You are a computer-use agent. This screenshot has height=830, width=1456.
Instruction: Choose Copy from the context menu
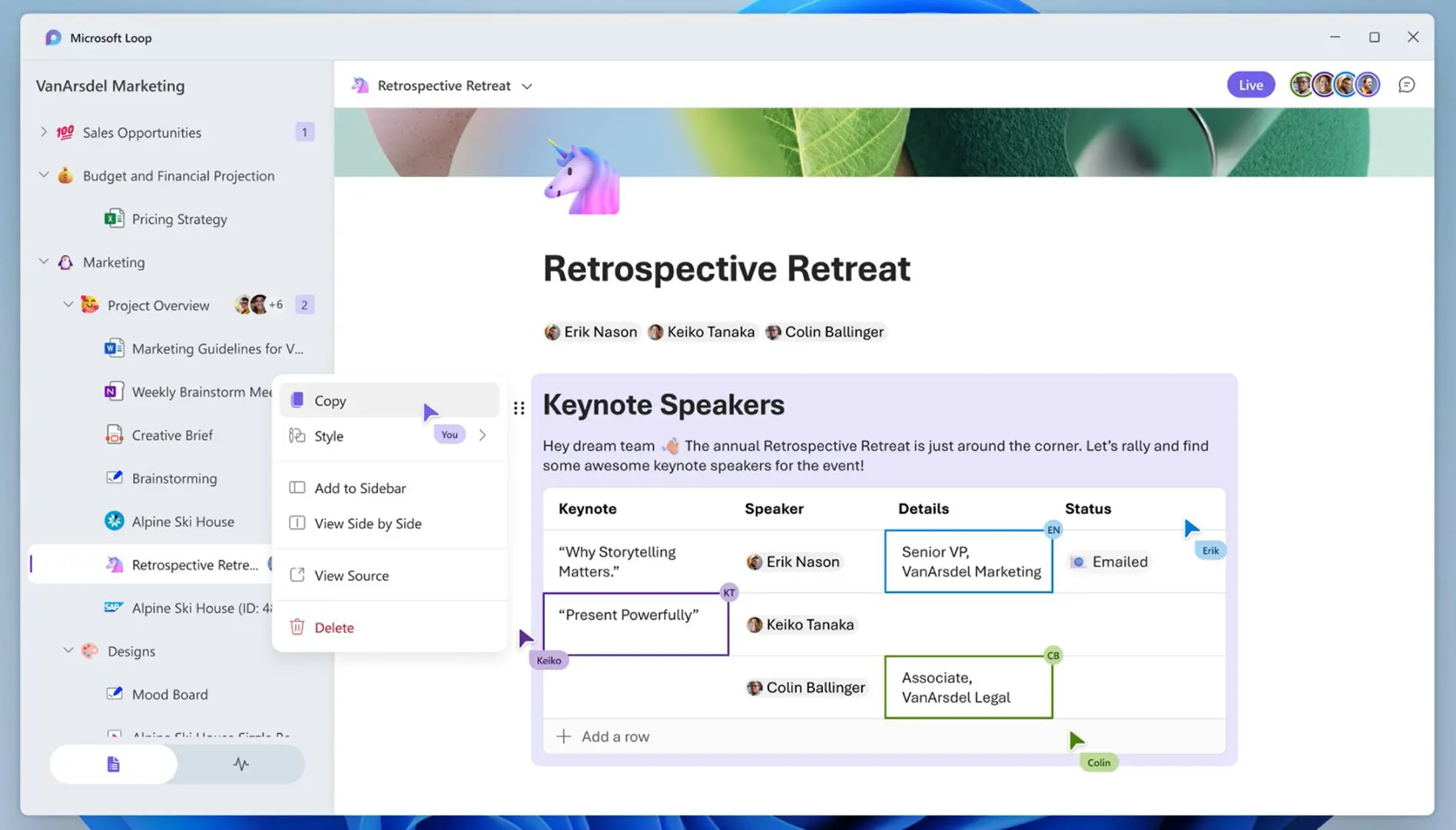pos(390,400)
